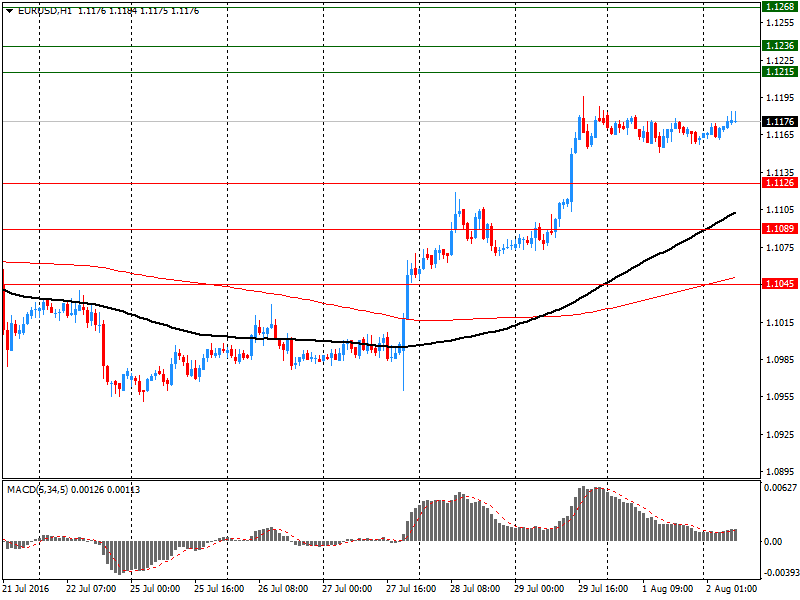800x600 pixels.
Task: Click the 21 Jul 2016 time axis label
Action: [x=26, y=589]
